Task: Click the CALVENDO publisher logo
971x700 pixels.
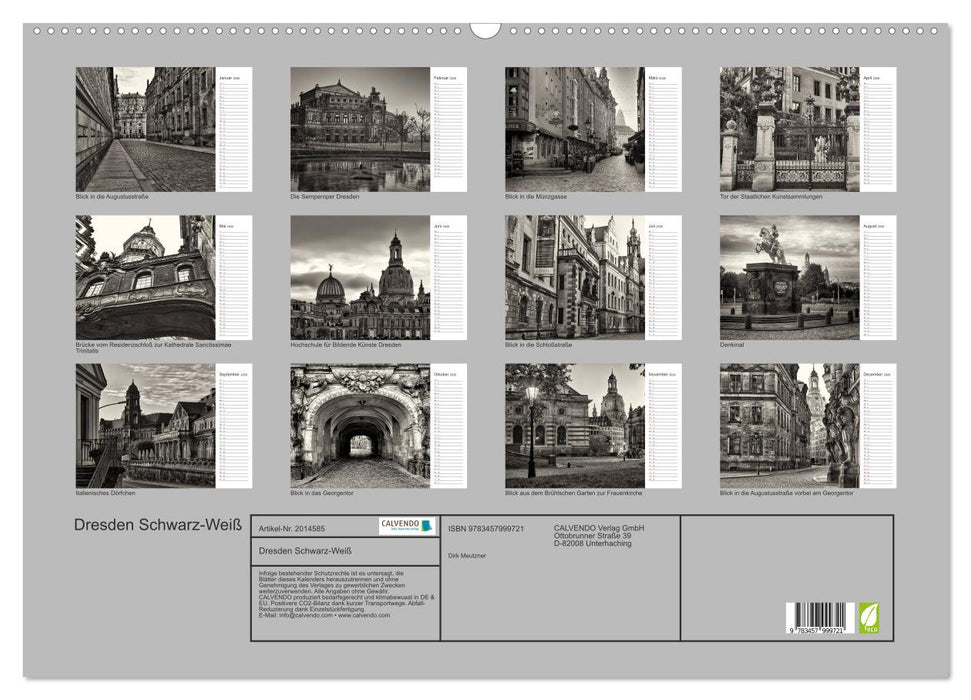Action: (x=404, y=526)
